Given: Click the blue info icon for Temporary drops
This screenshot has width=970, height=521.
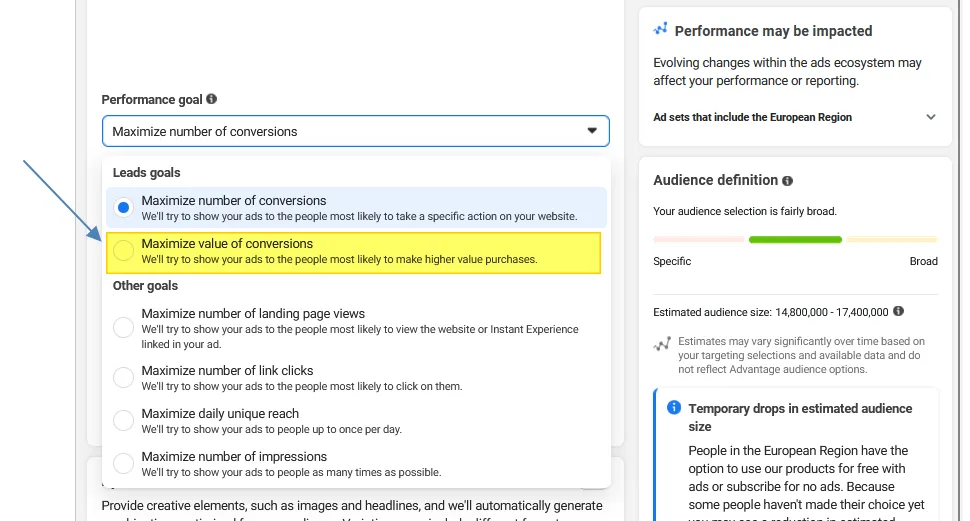Looking at the screenshot, I should (x=674, y=408).
